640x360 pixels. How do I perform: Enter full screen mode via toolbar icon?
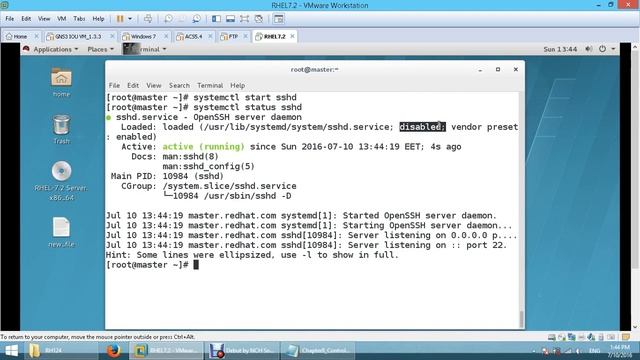[x=244, y=19]
